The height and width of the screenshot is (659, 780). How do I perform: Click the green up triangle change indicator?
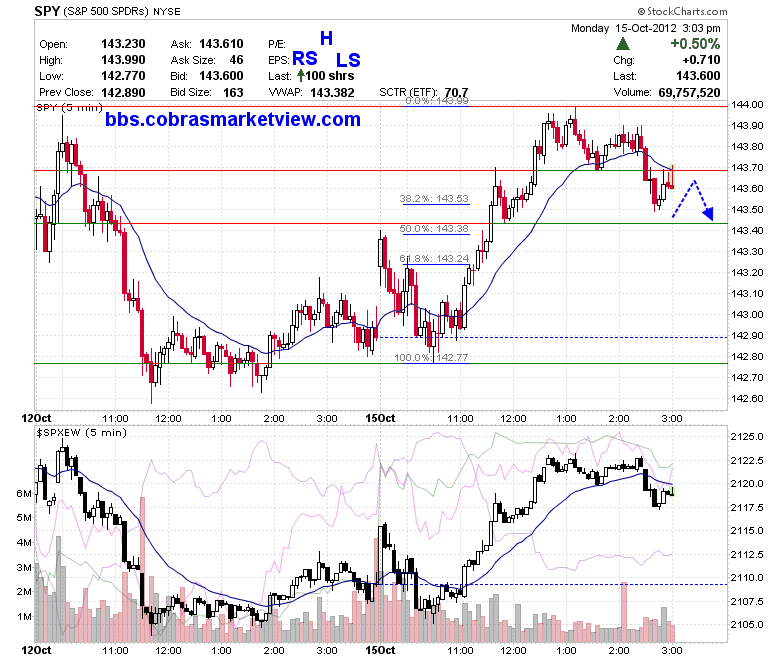coord(622,44)
